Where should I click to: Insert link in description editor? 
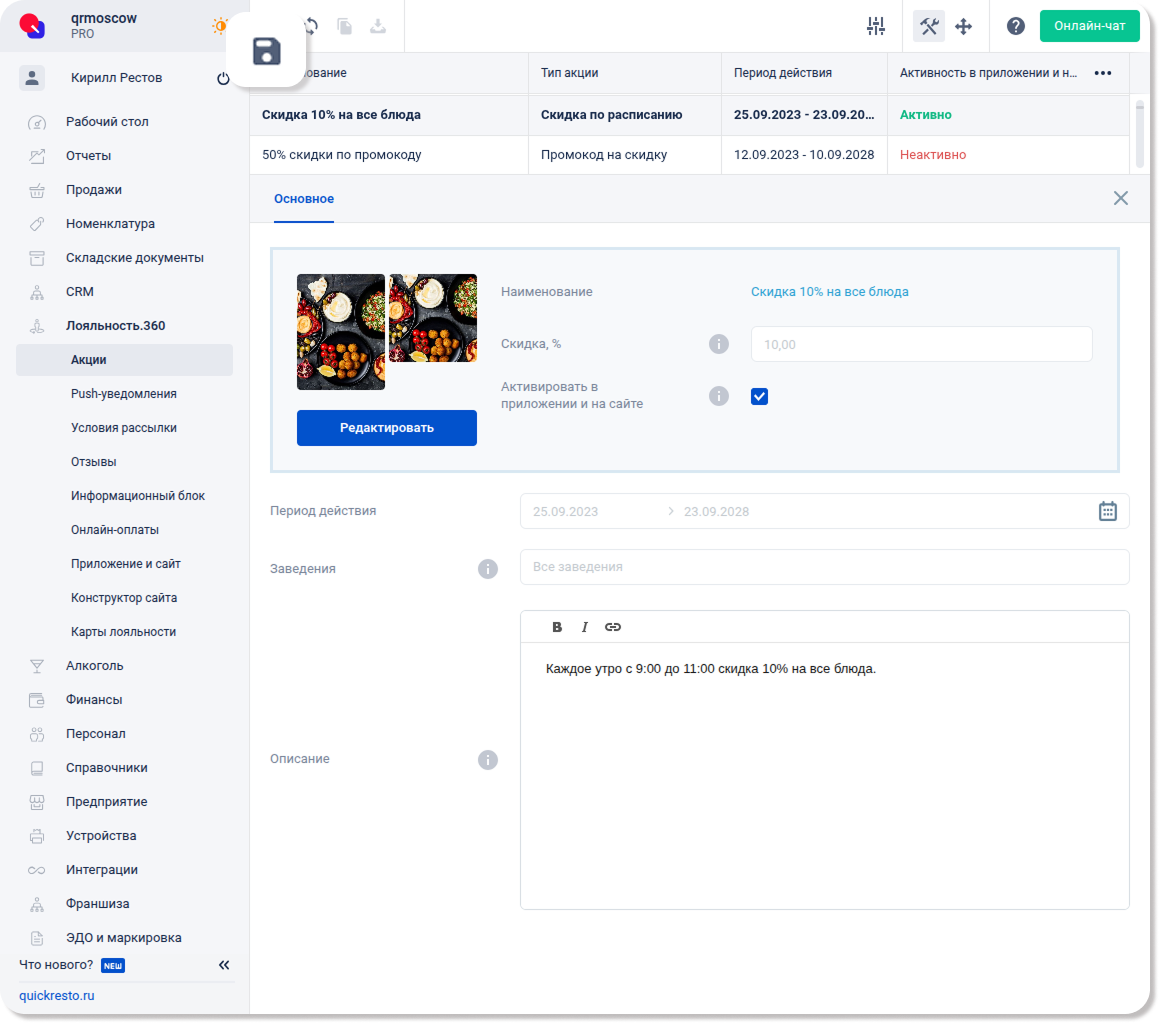[x=613, y=627]
